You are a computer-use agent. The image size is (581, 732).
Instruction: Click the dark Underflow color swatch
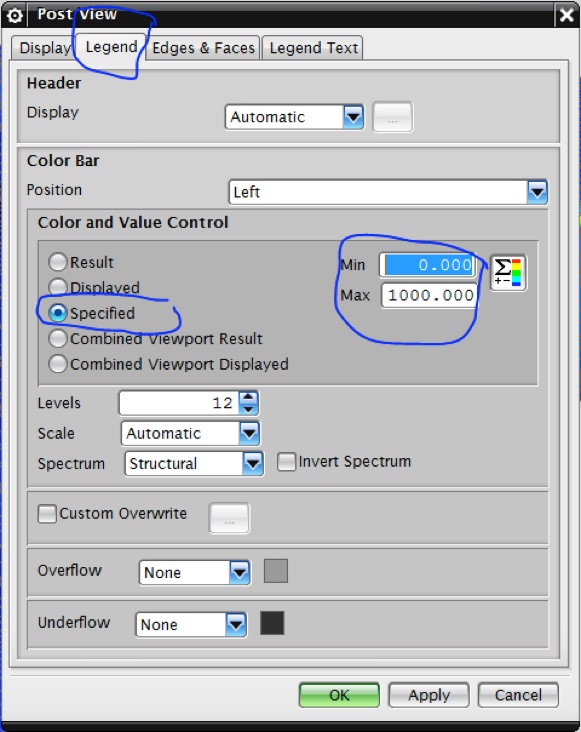point(272,623)
